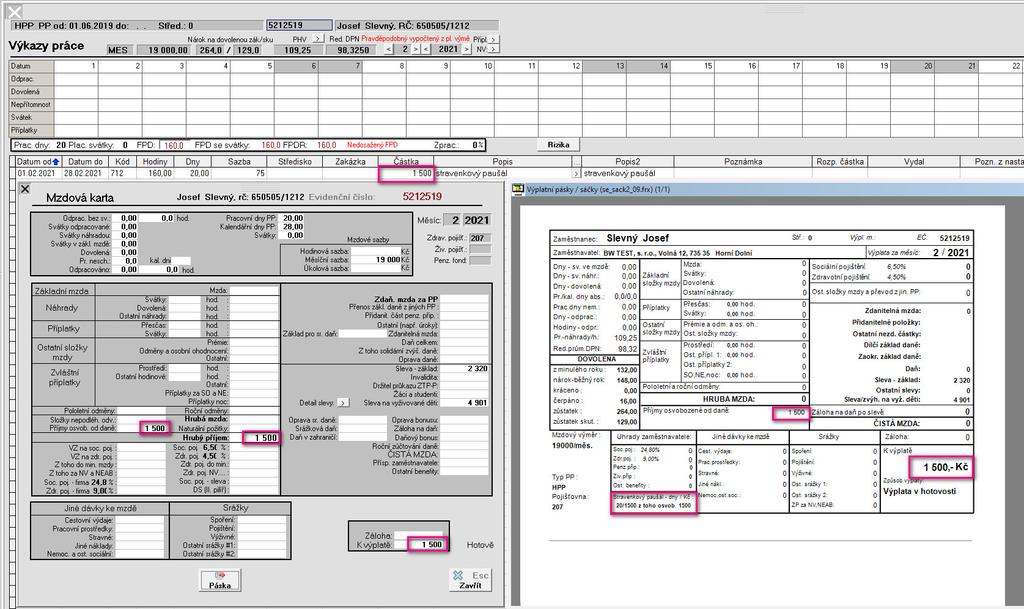Click the Popis column header

[x=503, y=162]
